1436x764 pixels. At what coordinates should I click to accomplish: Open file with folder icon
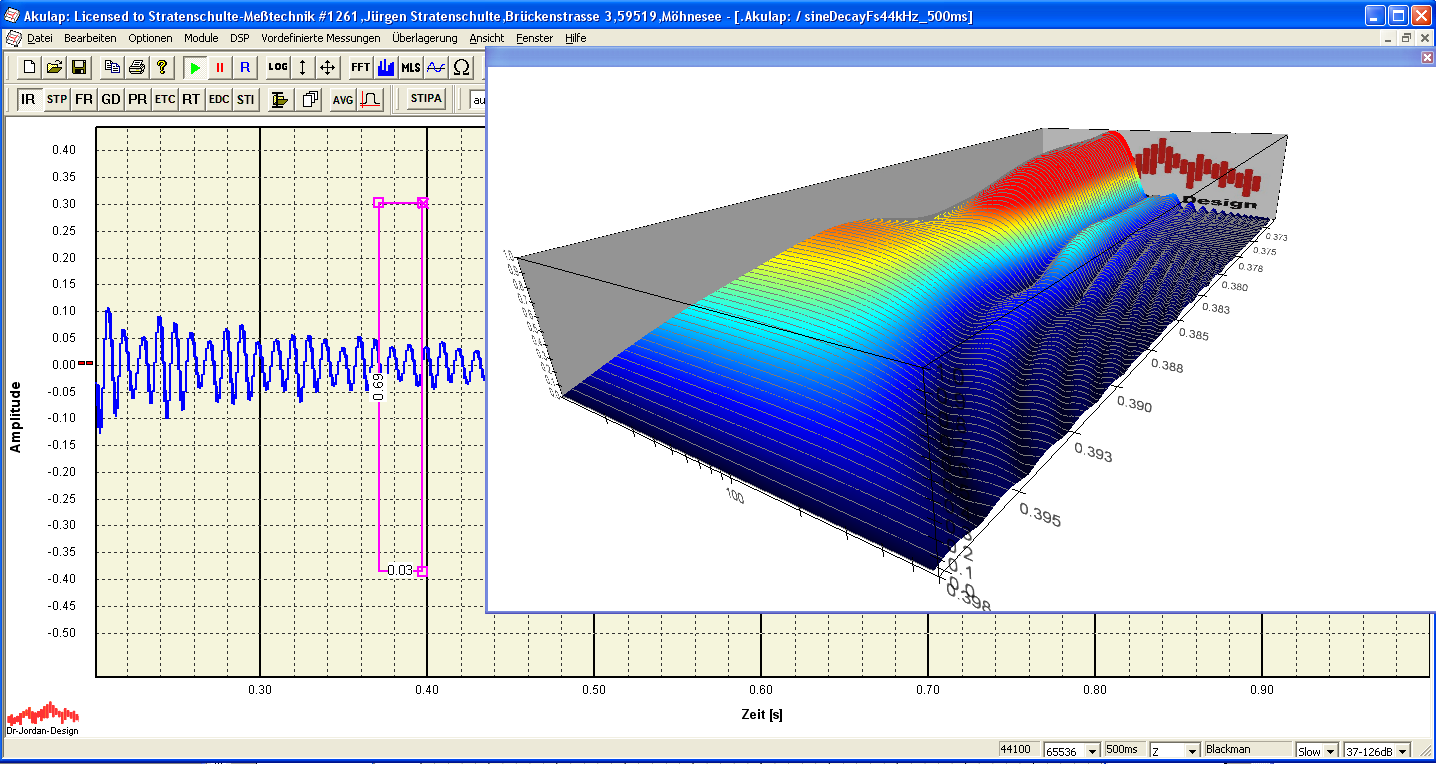(x=54, y=68)
